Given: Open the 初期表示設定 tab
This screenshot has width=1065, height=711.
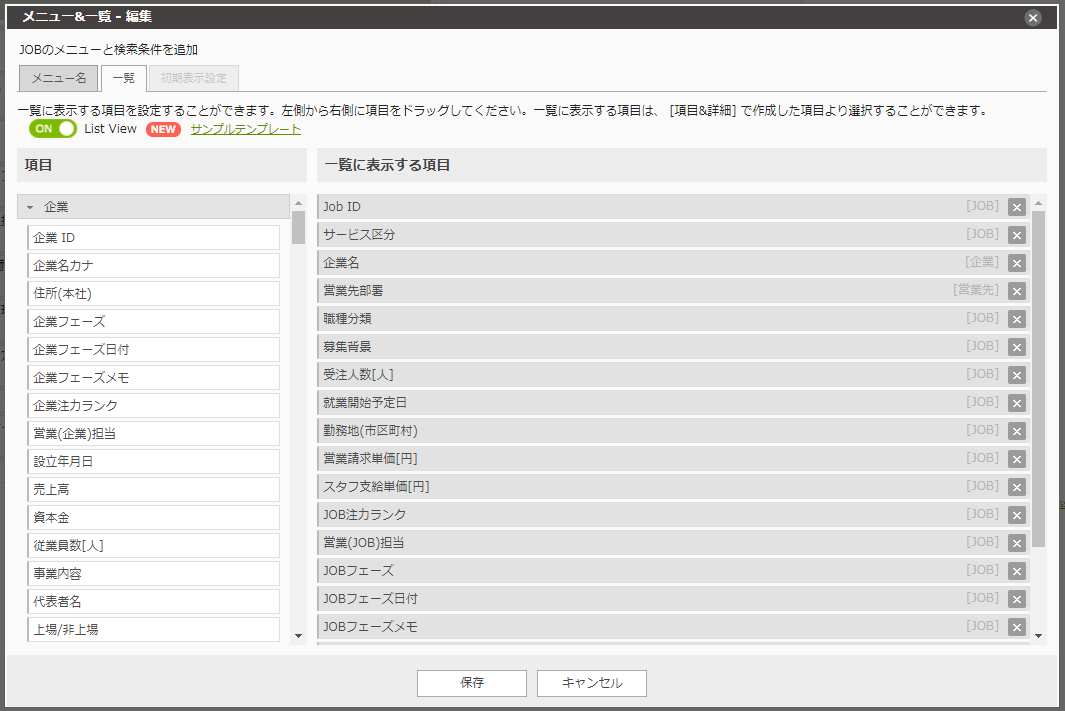Looking at the screenshot, I should [193, 77].
